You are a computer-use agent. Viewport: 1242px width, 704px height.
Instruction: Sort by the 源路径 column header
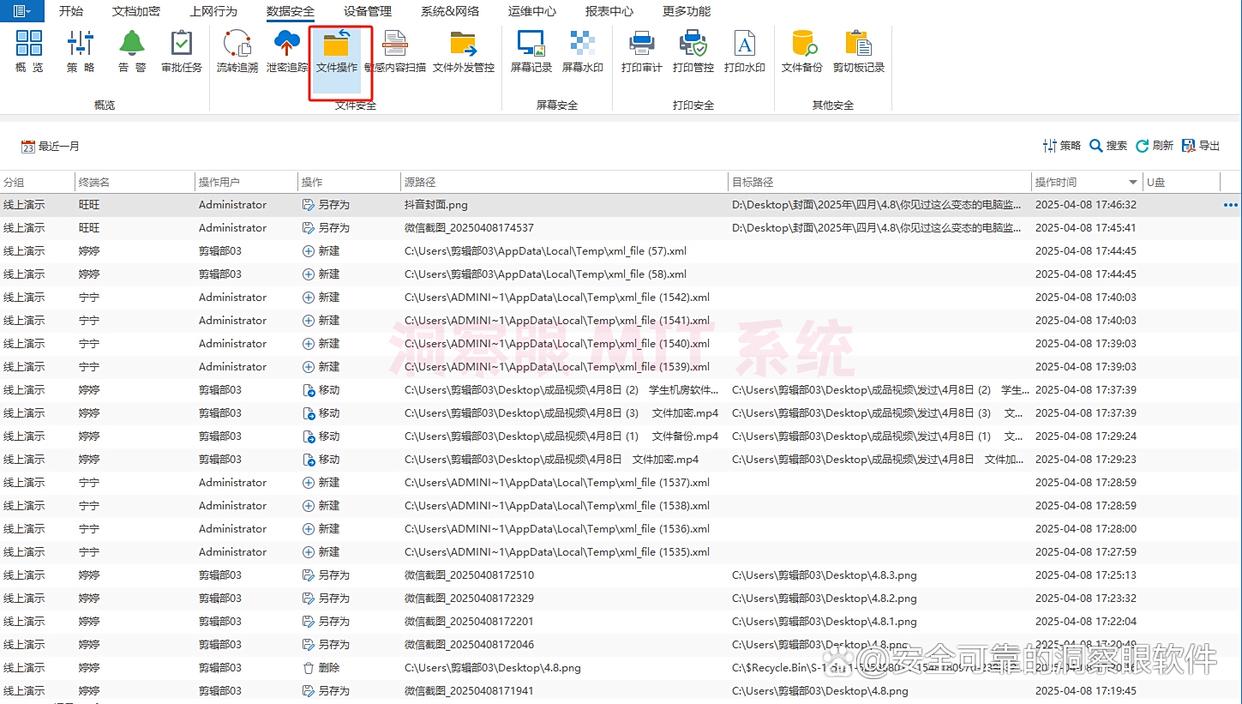564,182
